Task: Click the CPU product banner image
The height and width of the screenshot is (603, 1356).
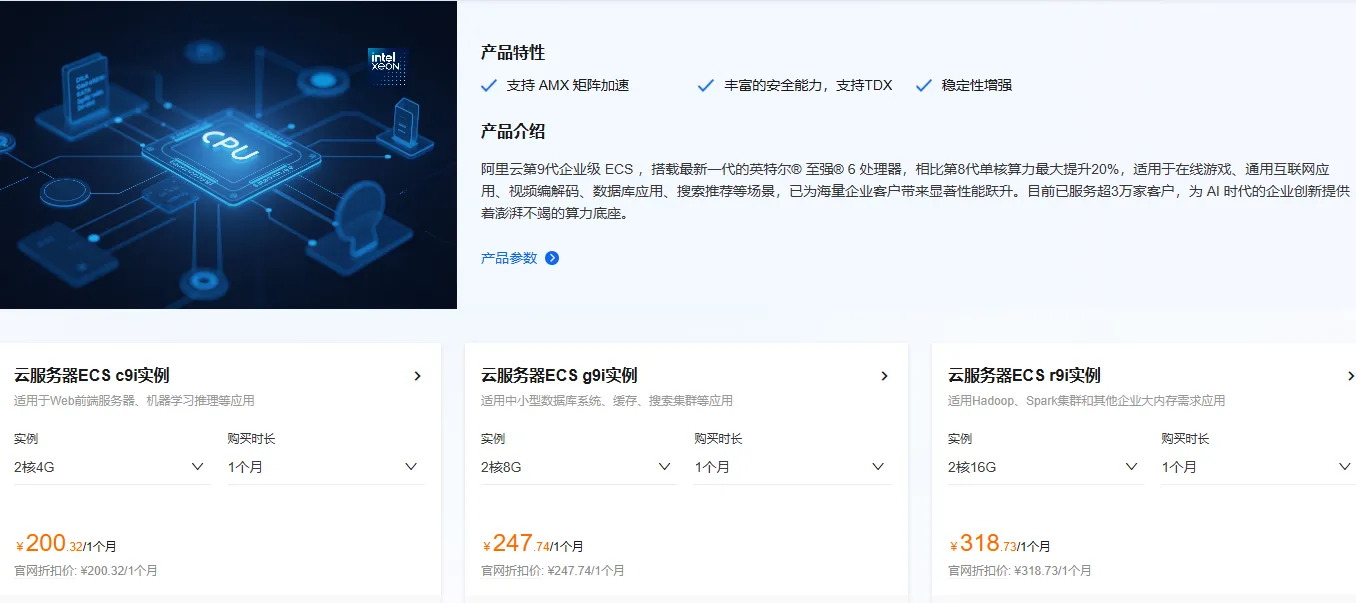Action: tap(228, 154)
